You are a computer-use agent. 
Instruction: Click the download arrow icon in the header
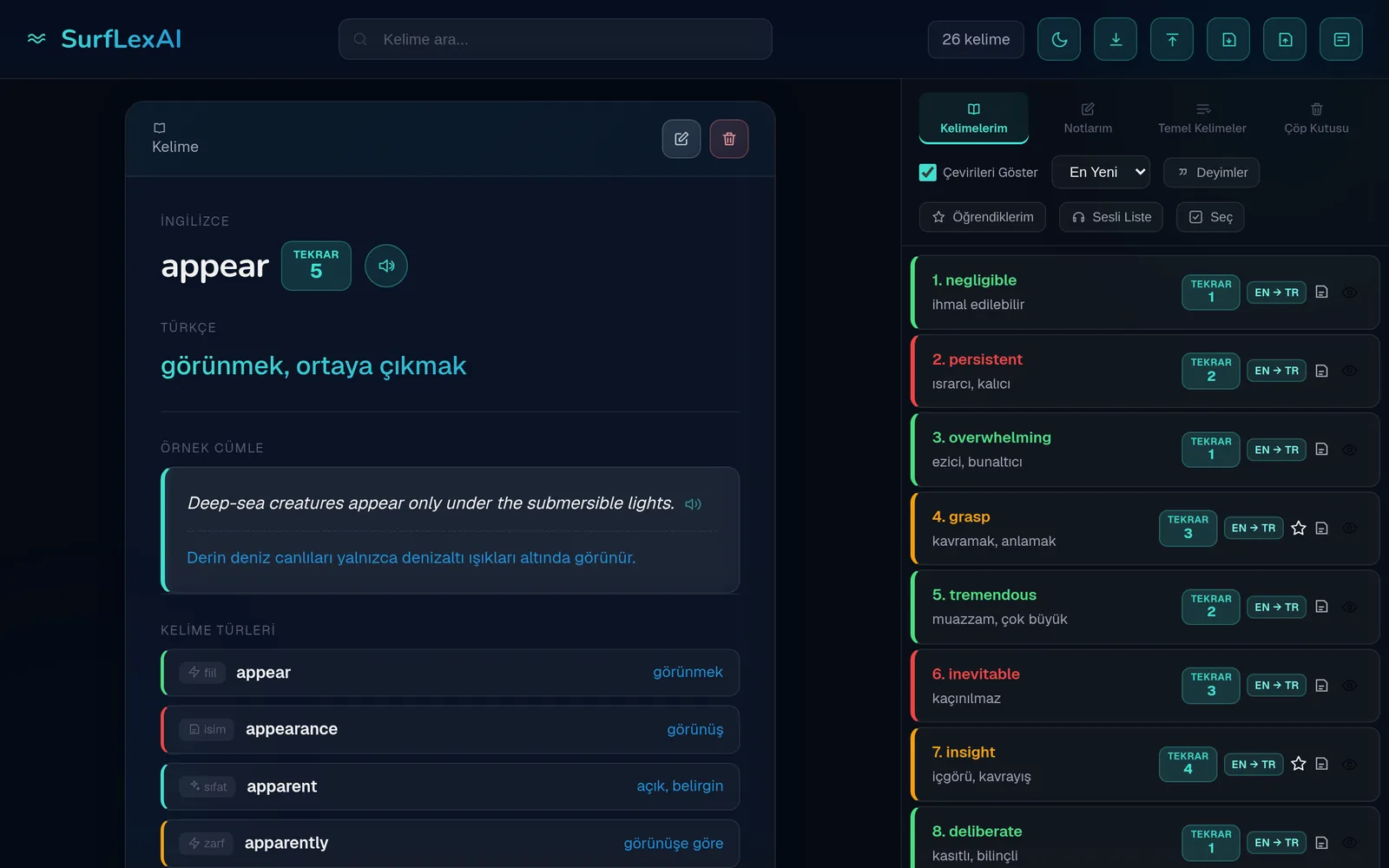coord(1116,39)
